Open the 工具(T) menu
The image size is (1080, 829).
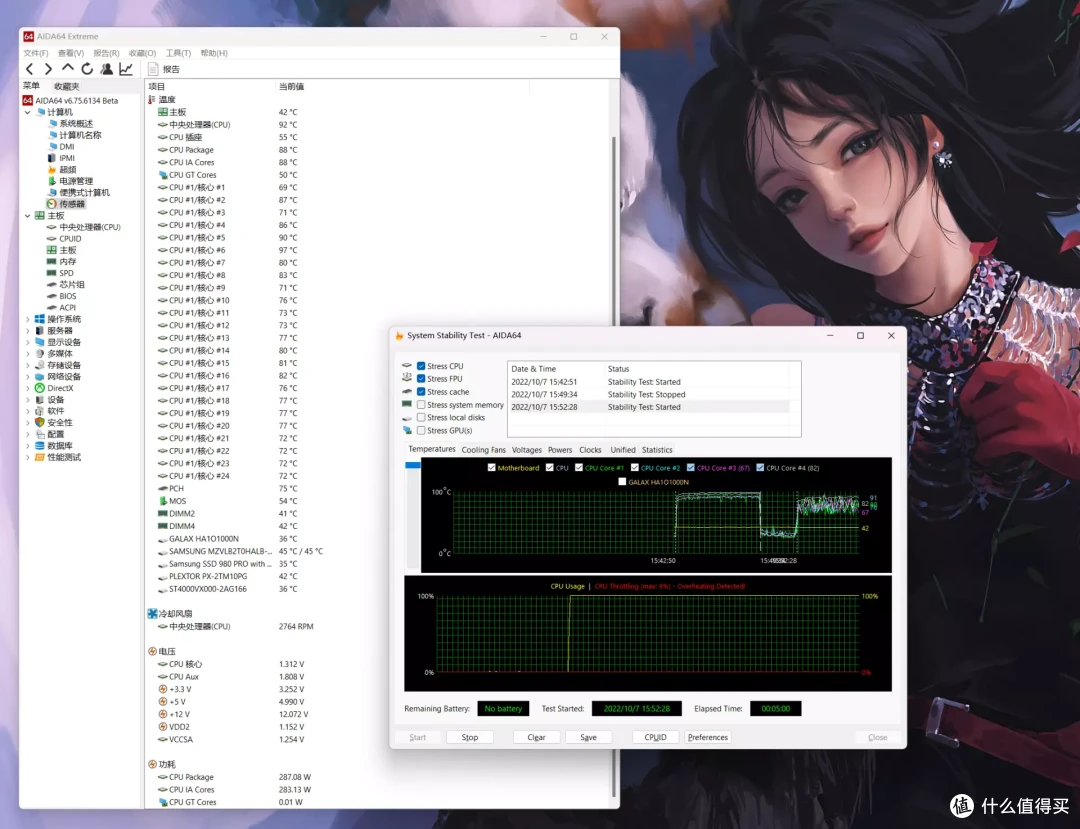178,53
